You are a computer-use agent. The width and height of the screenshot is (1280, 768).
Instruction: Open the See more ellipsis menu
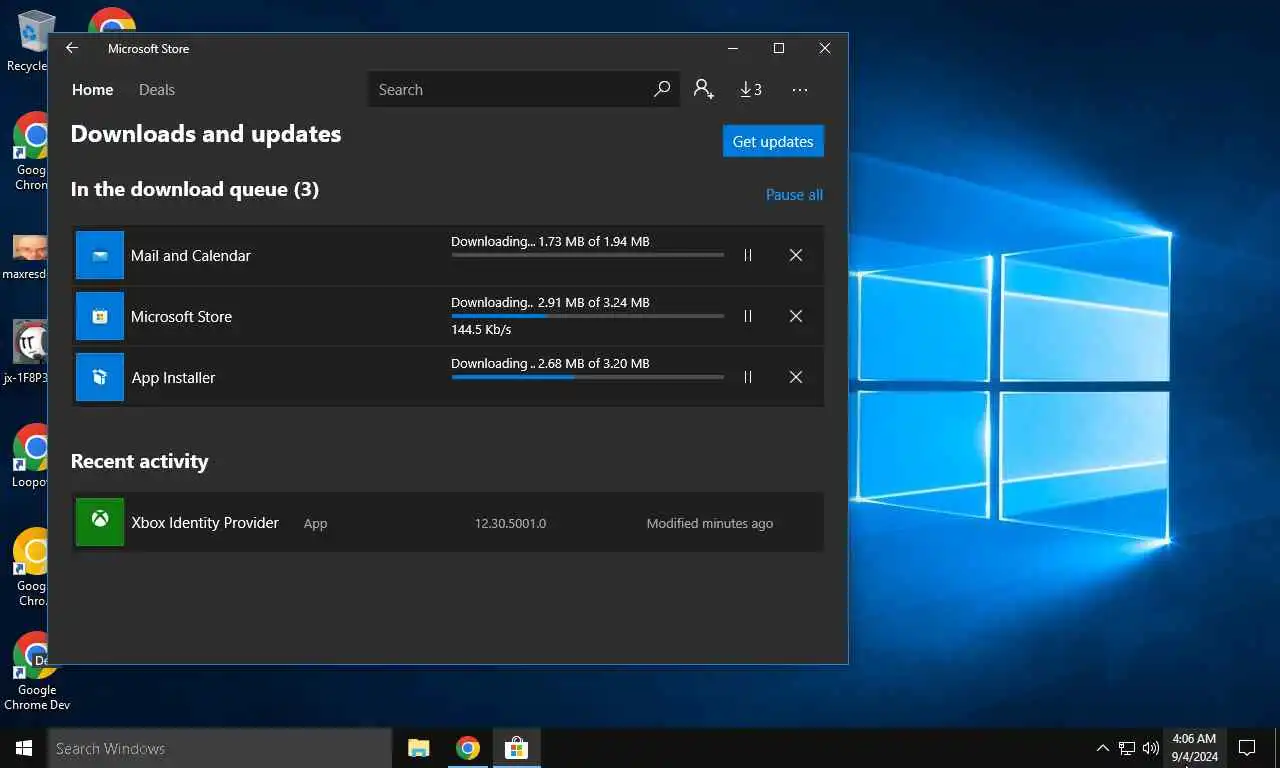800,90
